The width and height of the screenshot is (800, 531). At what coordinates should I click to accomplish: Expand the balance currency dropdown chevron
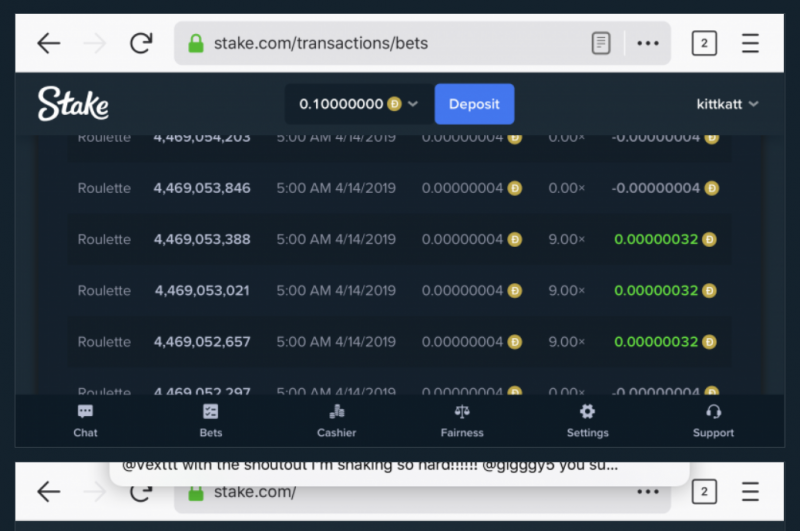click(413, 104)
